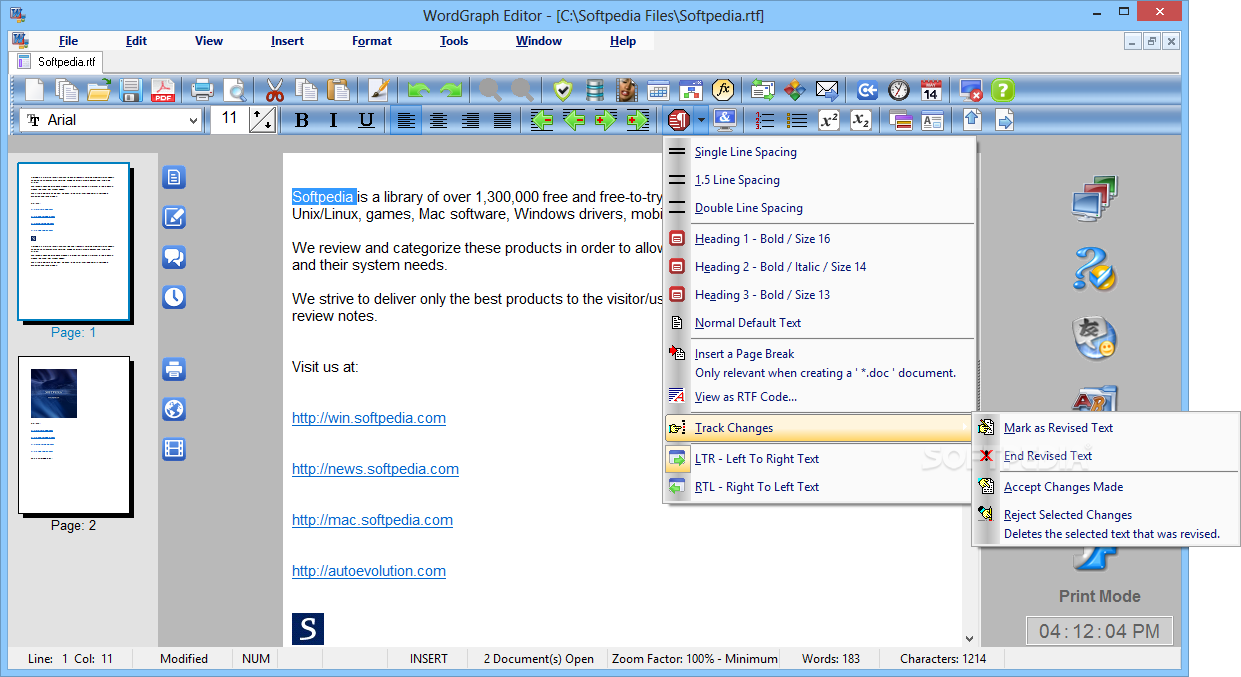Viewport: 1241px width, 677px height.
Task: Insert current time with clock icon
Action: tap(899, 90)
